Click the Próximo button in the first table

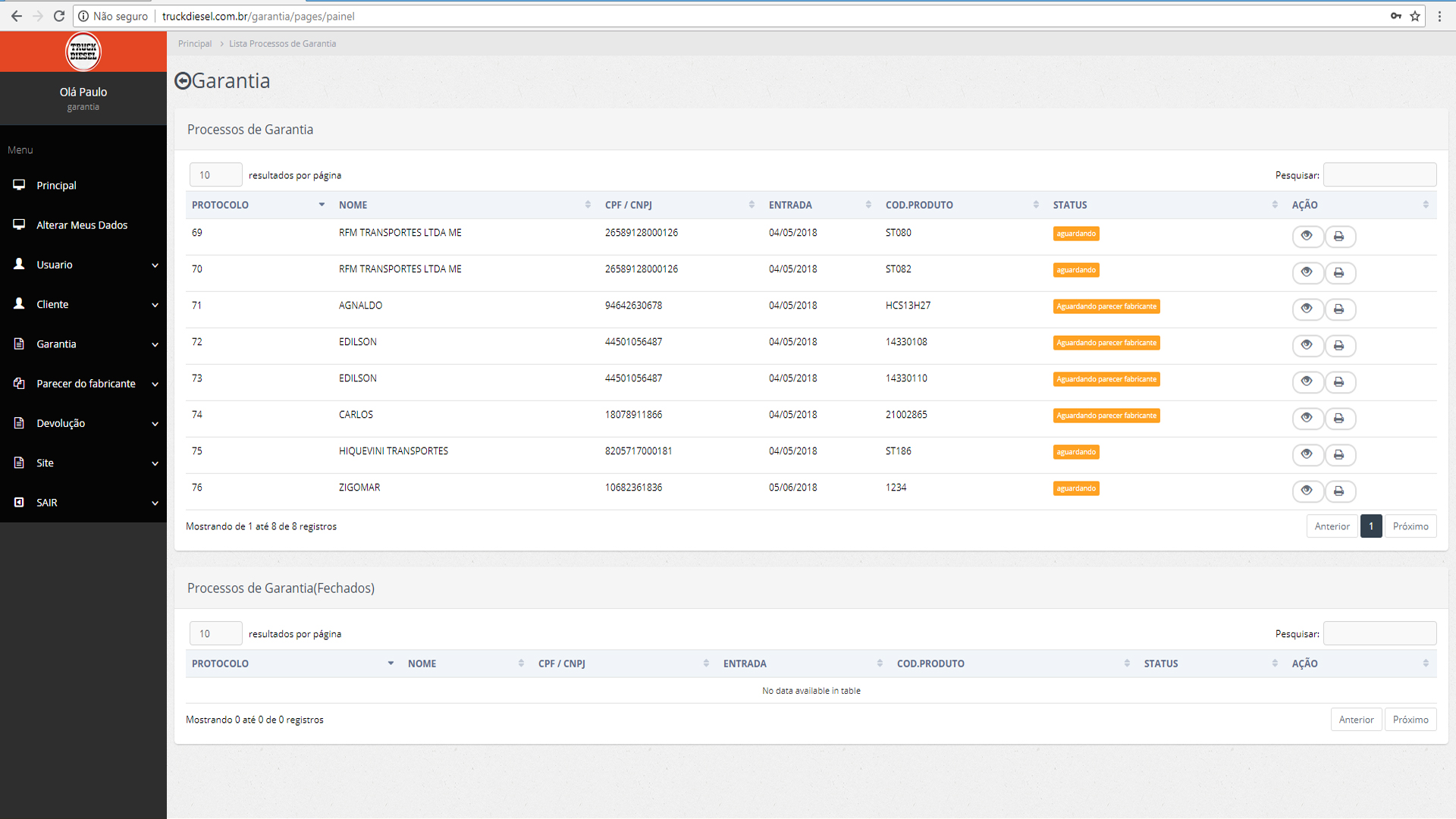pyautogui.click(x=1410, y=526)
